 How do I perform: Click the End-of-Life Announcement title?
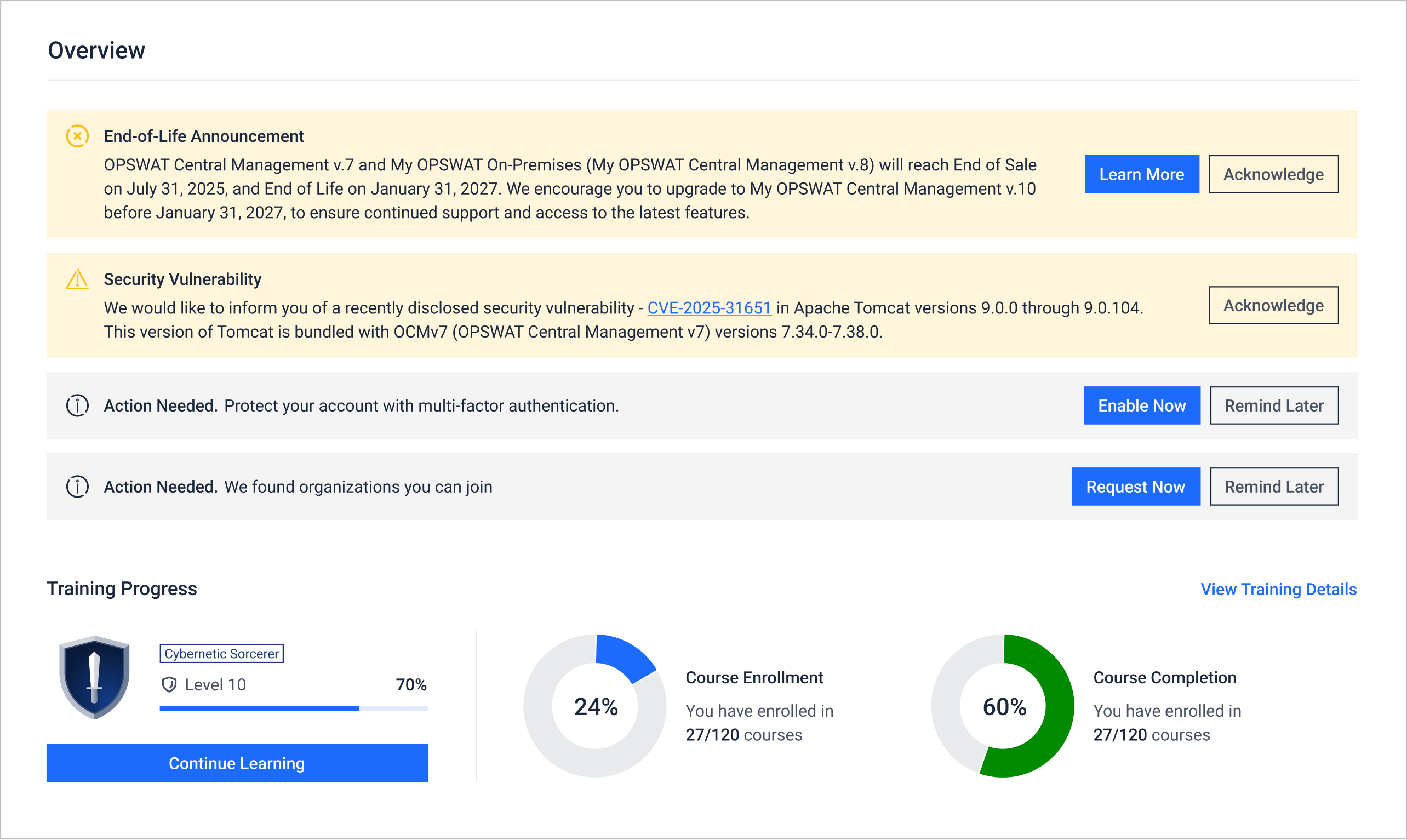pos(204,136)
